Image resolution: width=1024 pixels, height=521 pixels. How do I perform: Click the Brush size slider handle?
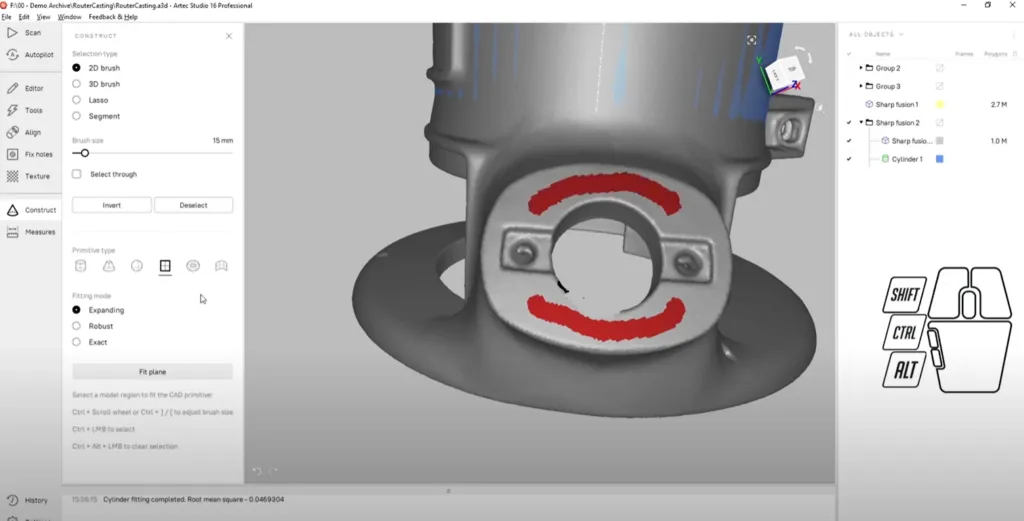point(84,153)
